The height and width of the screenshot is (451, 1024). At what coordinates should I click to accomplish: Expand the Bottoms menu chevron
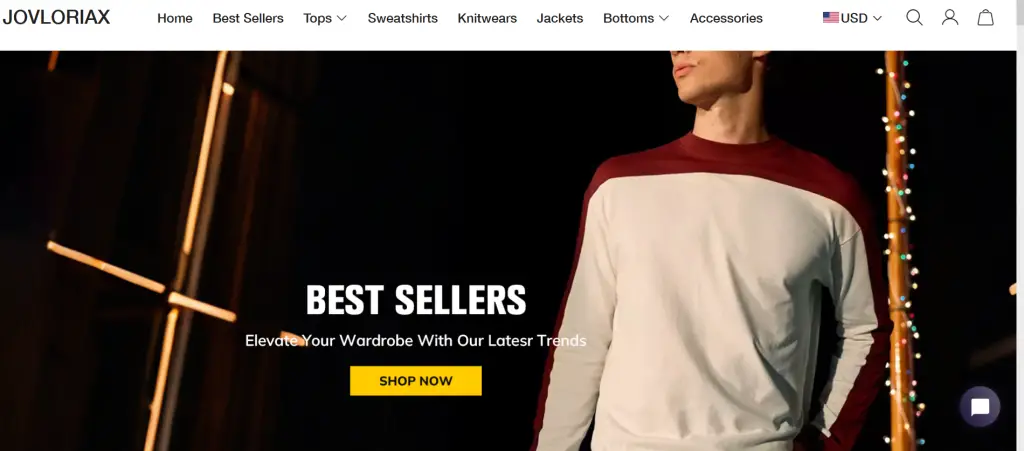(x=664, y=18)
